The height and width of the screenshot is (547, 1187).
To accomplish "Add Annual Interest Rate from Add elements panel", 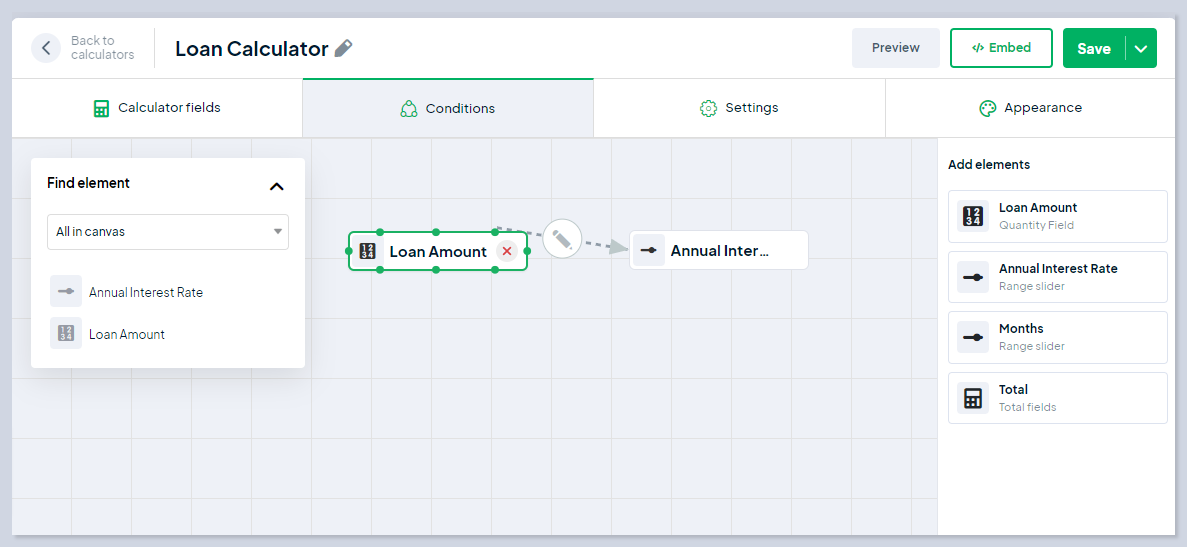I will tap(1058, 277).
